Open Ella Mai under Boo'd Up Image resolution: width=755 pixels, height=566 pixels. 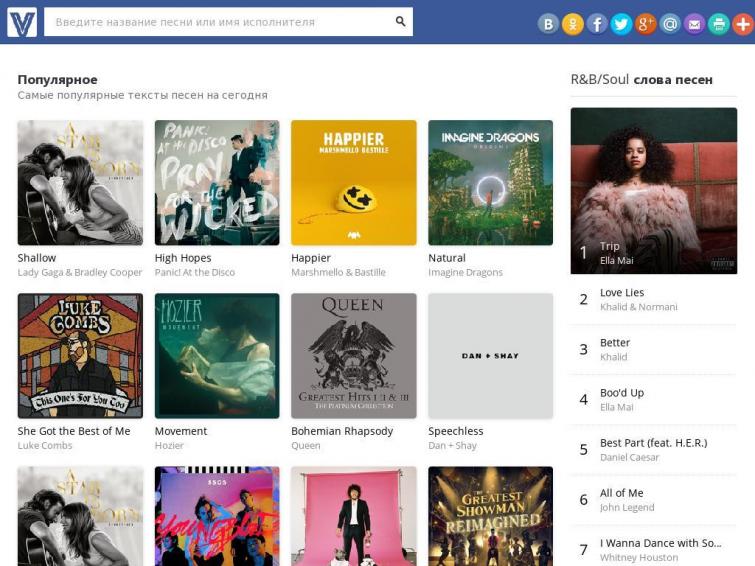[x=616, y=407]
